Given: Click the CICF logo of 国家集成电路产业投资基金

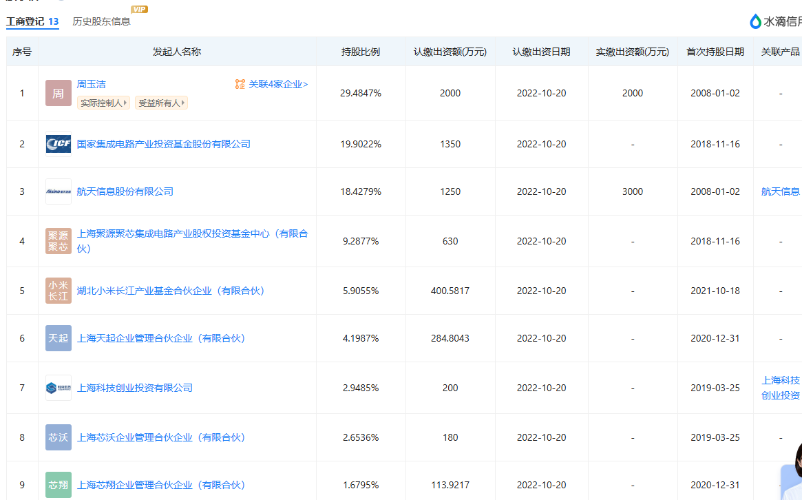Looking at the screenshot, I should pyautogui.click(x=58, y=144).
